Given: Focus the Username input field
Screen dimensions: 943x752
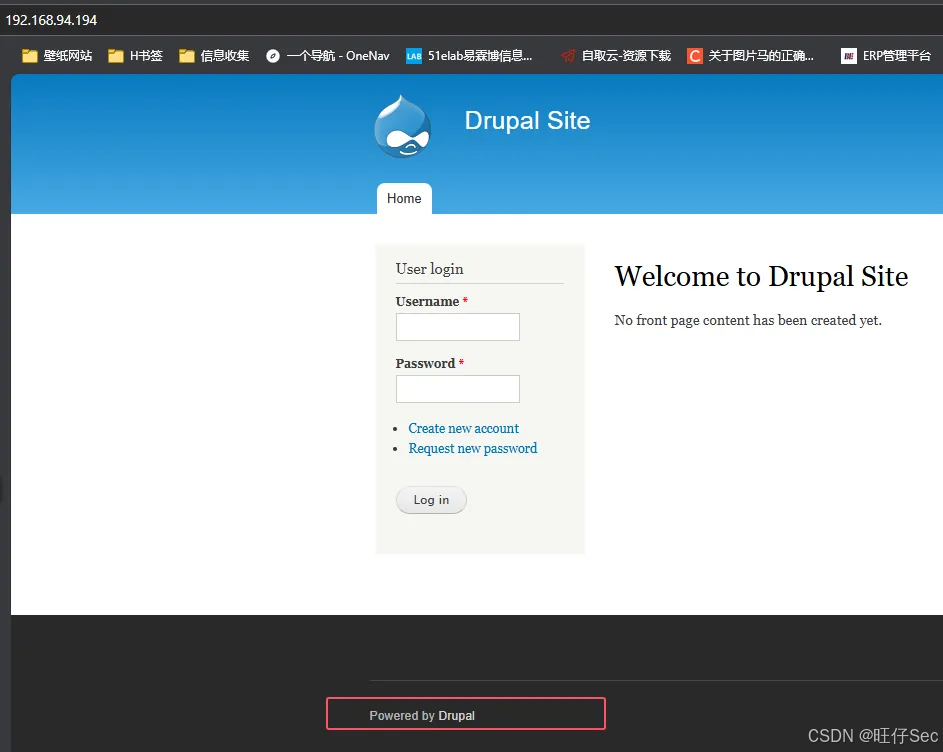Looking at the screenshot, I should click(458, 327).
